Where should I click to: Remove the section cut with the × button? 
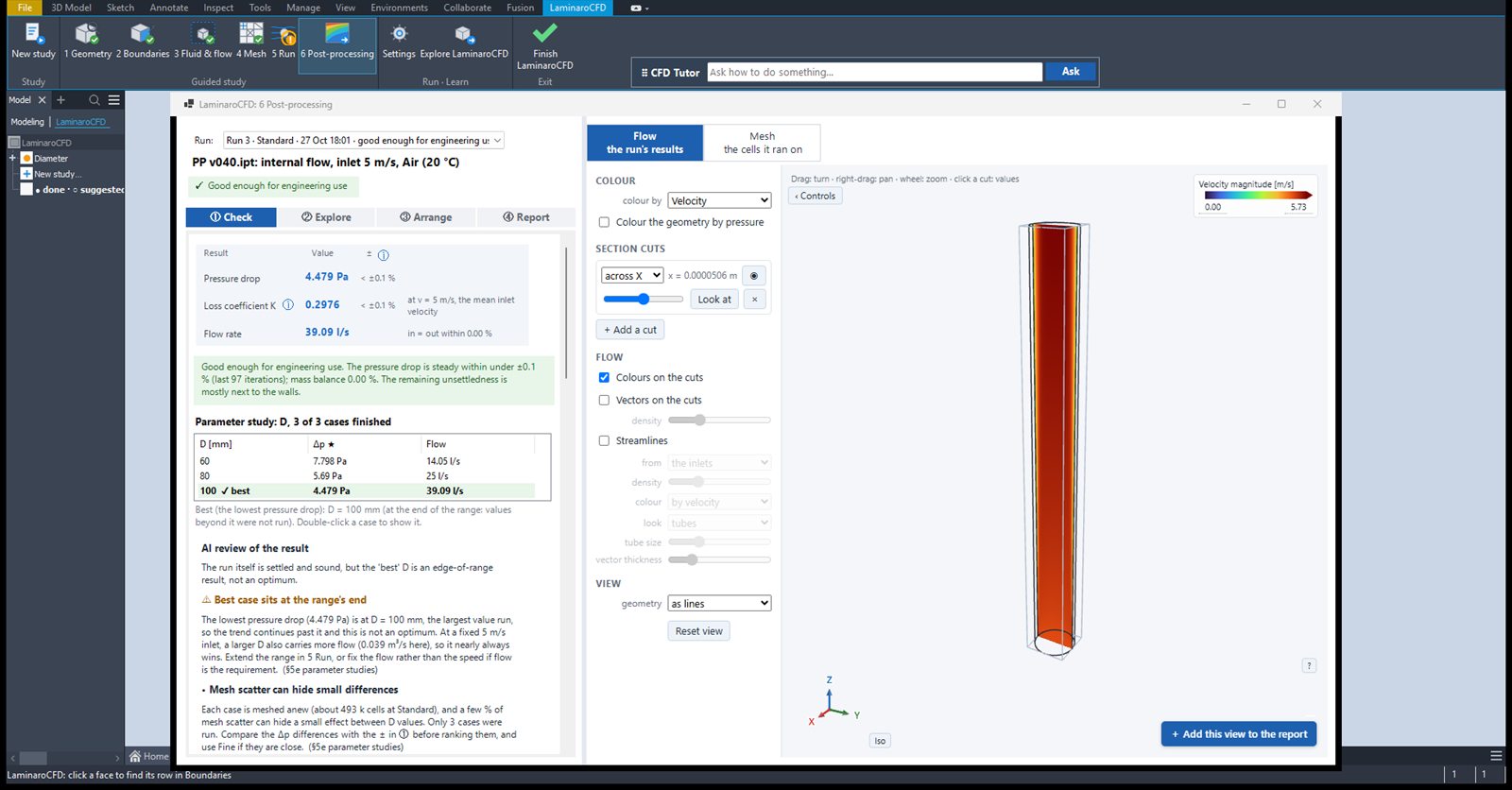pyautogui.click(x=754, y=299)
